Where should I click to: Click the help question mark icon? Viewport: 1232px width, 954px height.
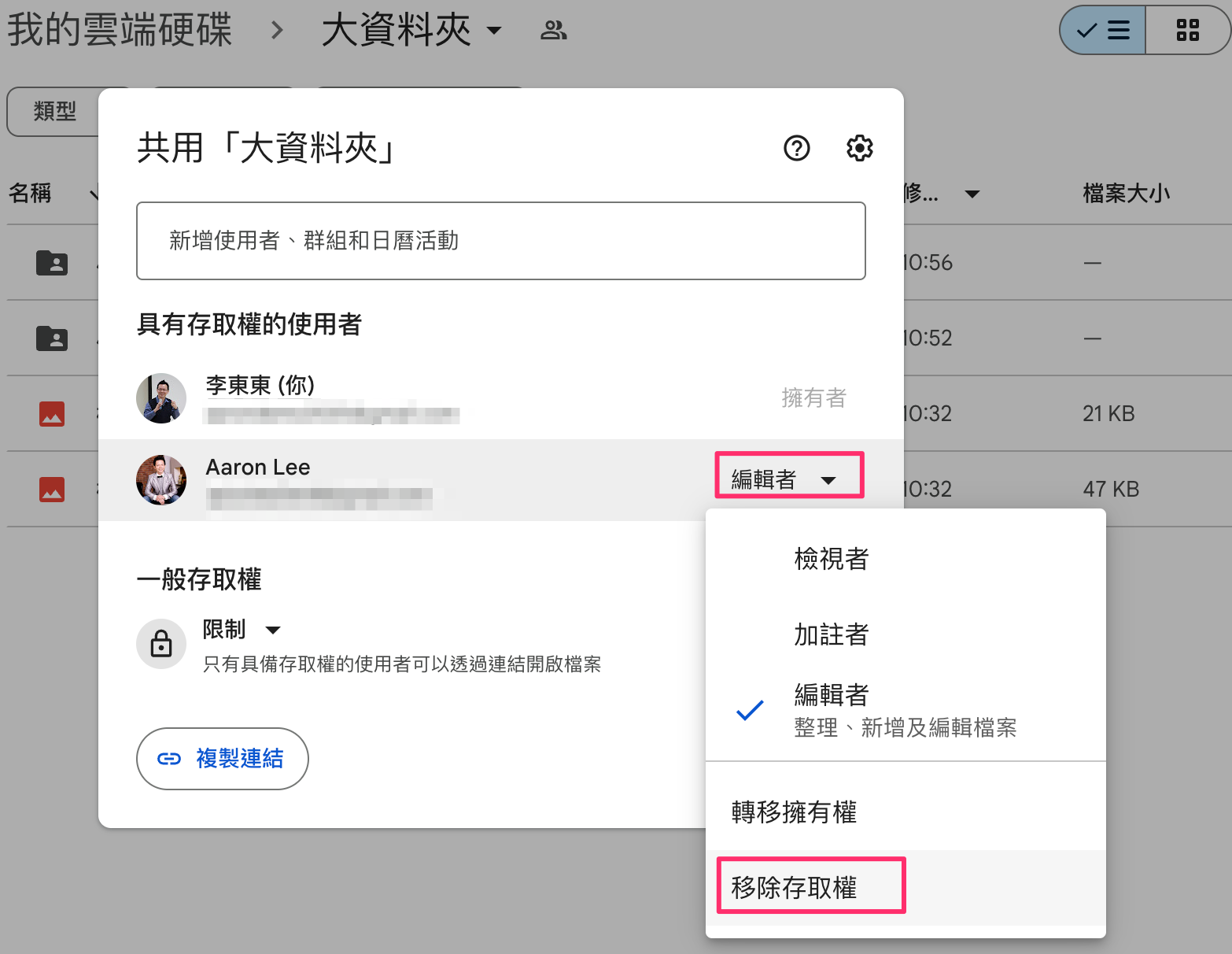796,148
